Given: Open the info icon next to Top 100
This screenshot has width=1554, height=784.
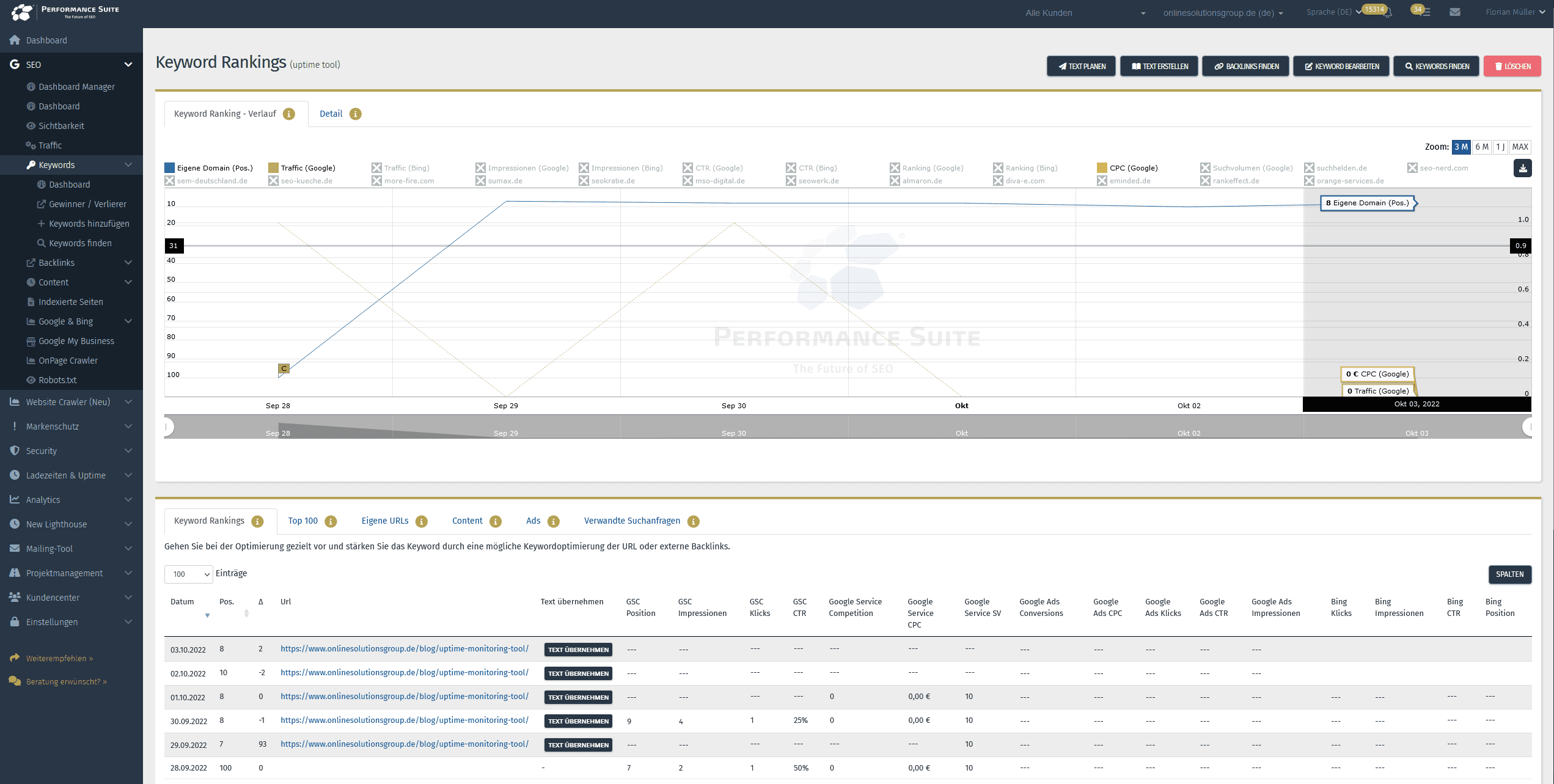Looking at the screenshot, I should point(331,521).
